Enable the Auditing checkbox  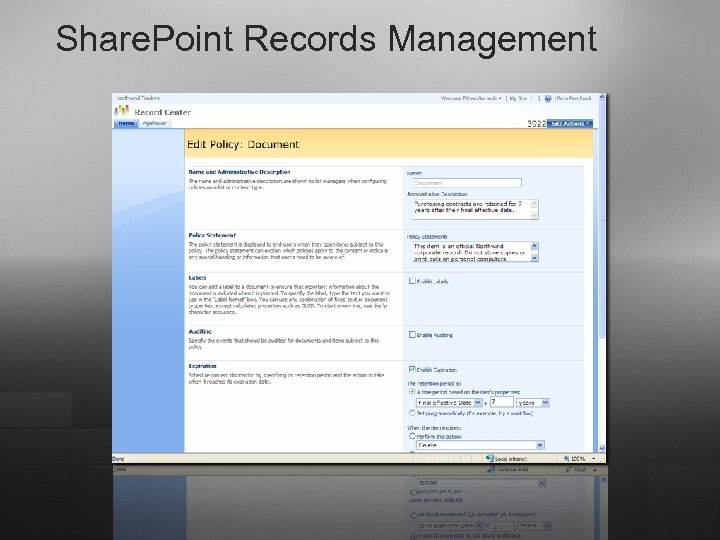[412, 335]
